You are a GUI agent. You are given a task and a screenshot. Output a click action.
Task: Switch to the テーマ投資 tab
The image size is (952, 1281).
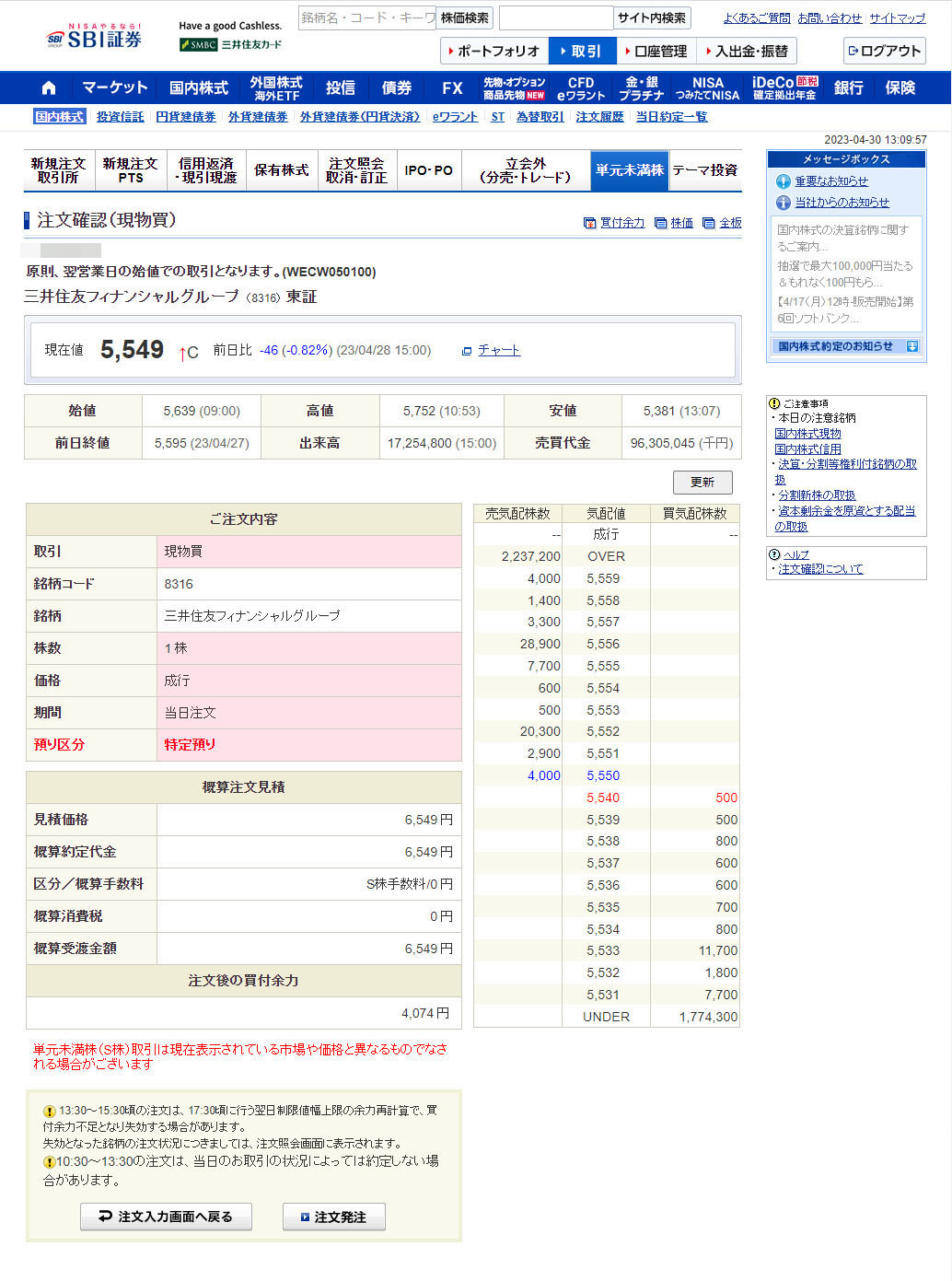click(x=705, y=170)
